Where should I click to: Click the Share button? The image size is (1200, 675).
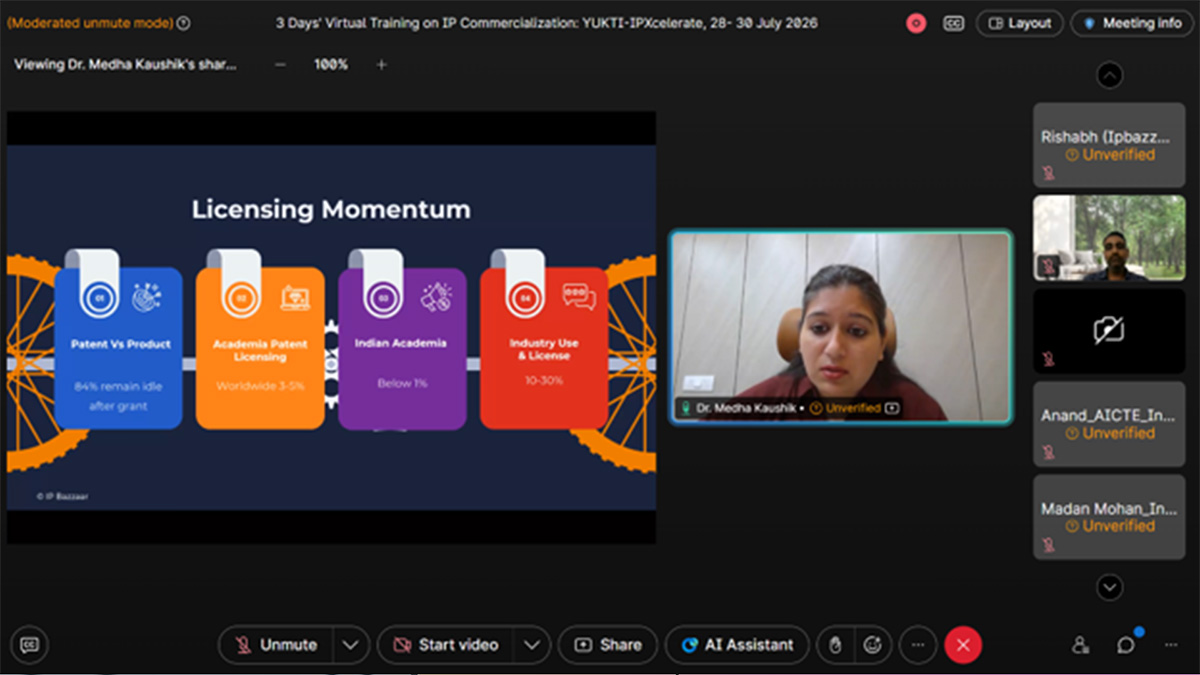[x=608, y=645]
